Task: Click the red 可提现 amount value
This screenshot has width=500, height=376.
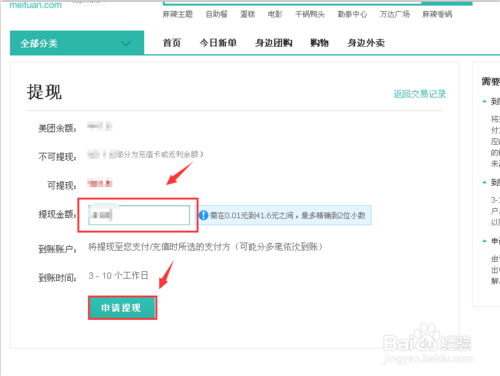Action: click(100, 183)
